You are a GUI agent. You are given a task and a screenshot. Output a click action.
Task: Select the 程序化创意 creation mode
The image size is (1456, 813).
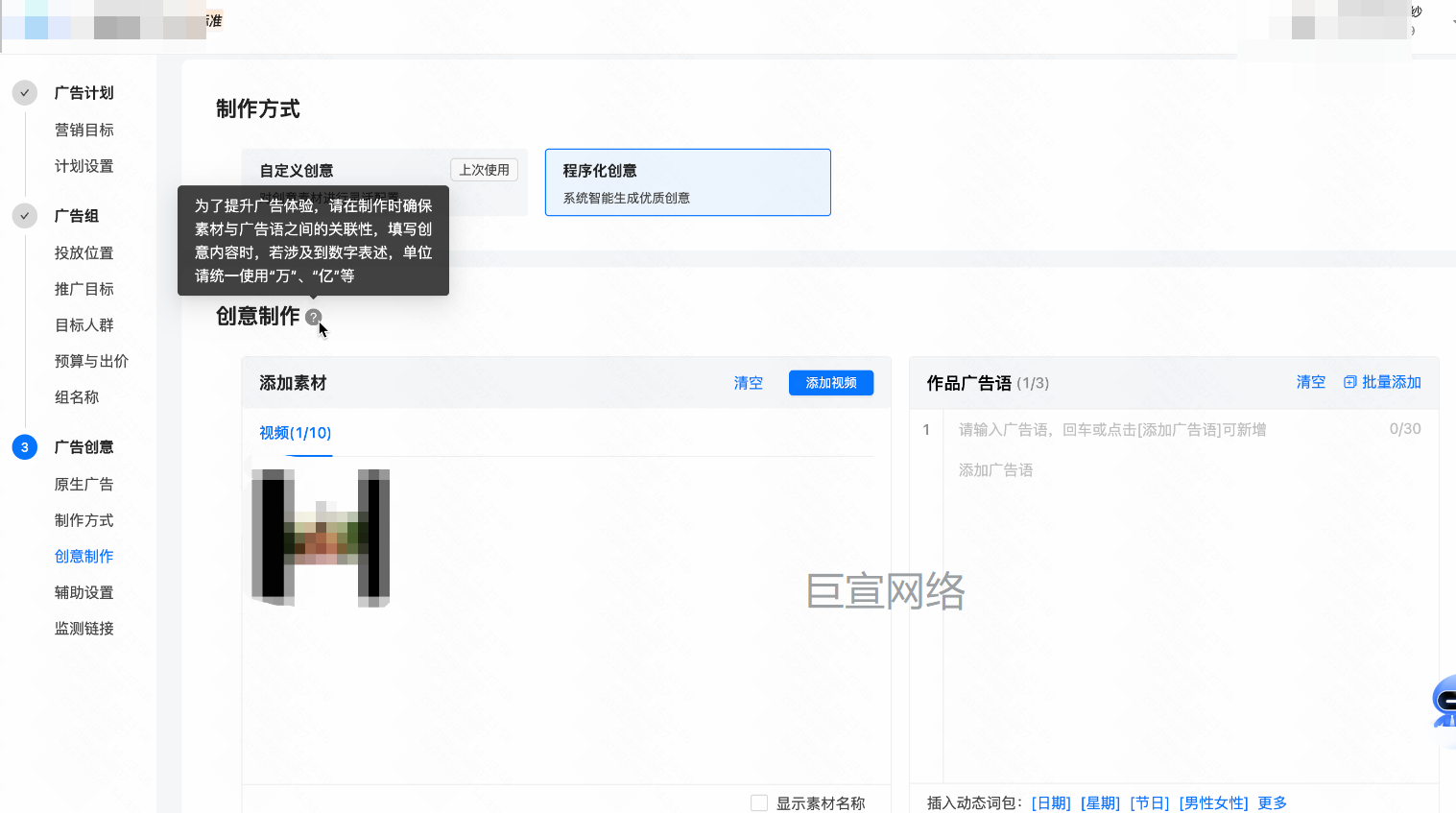point(687,182)
